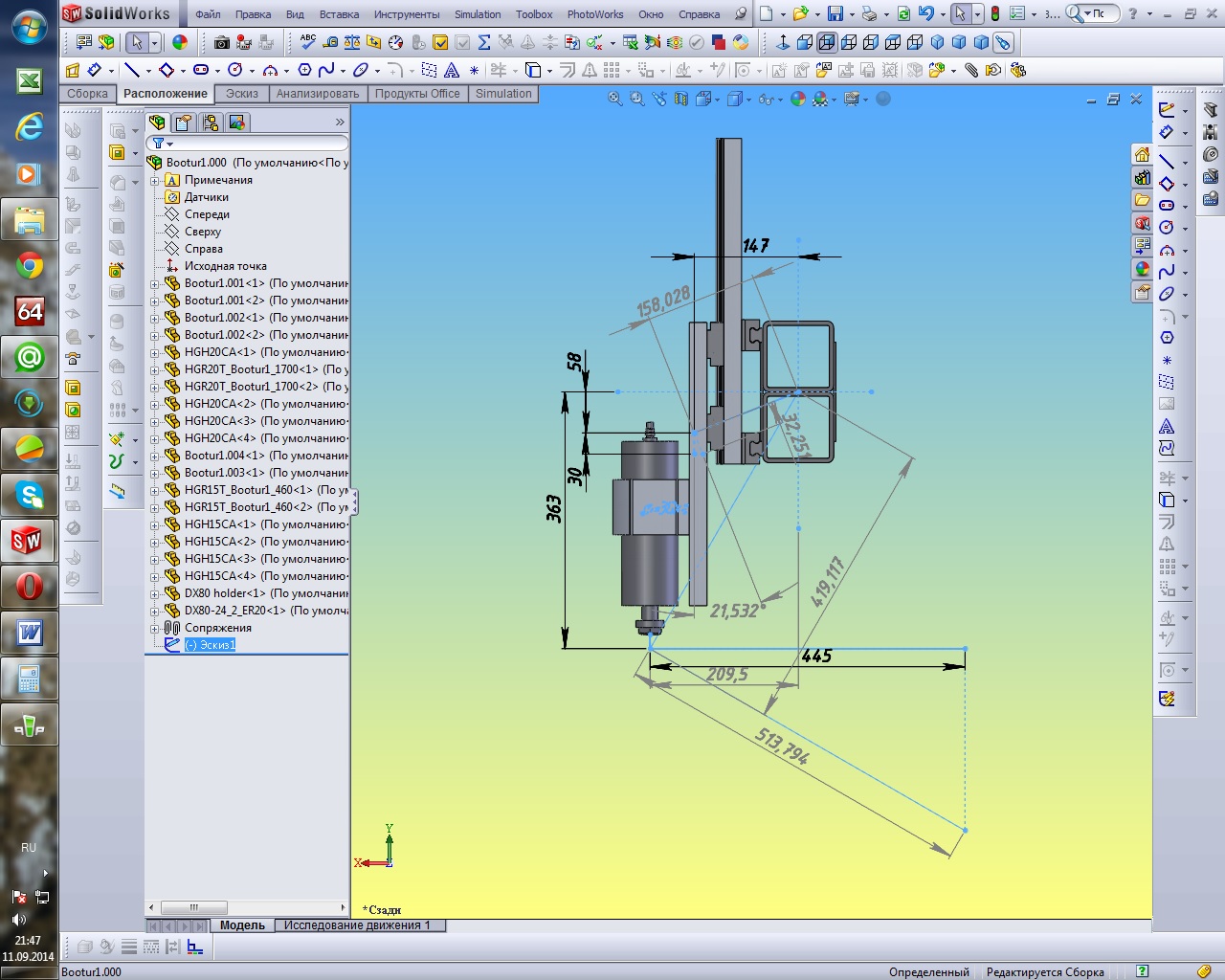Click the Spline sketch tool
1225x980 pixels.
(x=326, y=70)
